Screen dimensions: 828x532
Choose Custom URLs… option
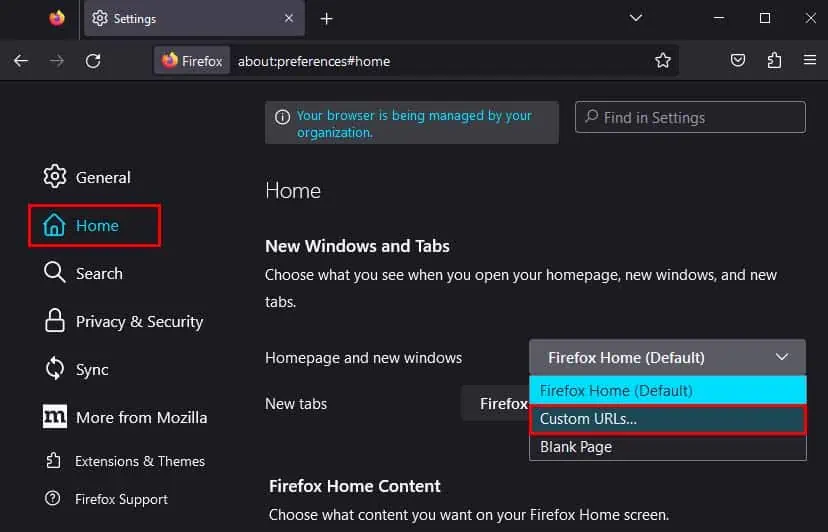click(x=667, y=419)
